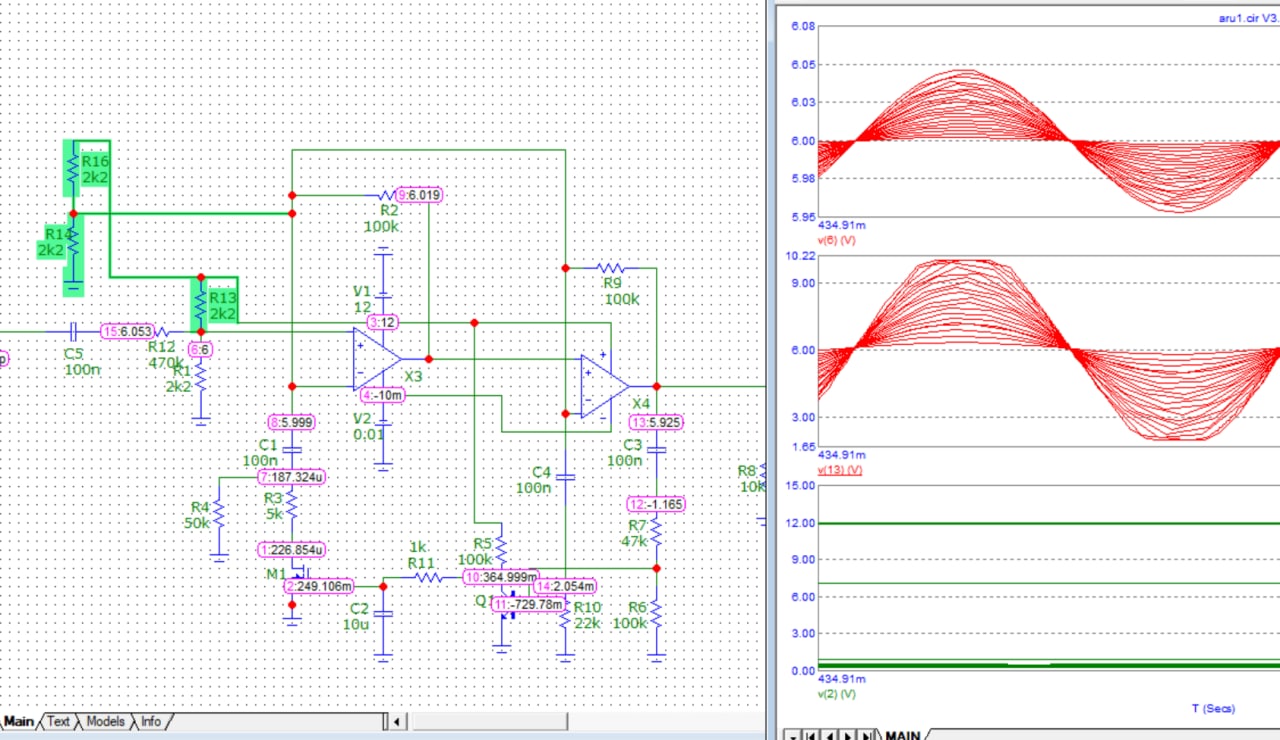The height and width of the screenshot is (740, 1280).
Task: Click the T (Secs) axis label
Action: tap(1213, 708)
